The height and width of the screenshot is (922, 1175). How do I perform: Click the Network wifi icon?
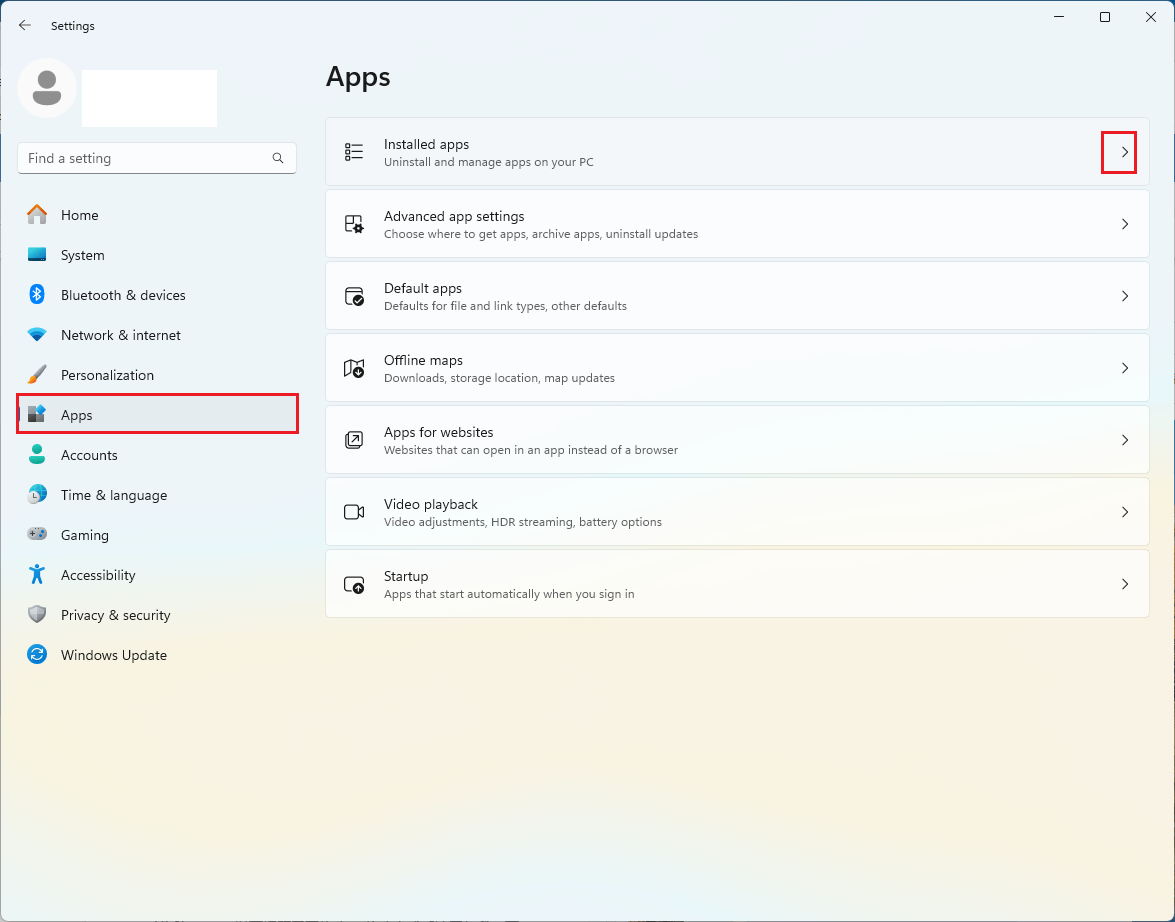pos(37,334)
